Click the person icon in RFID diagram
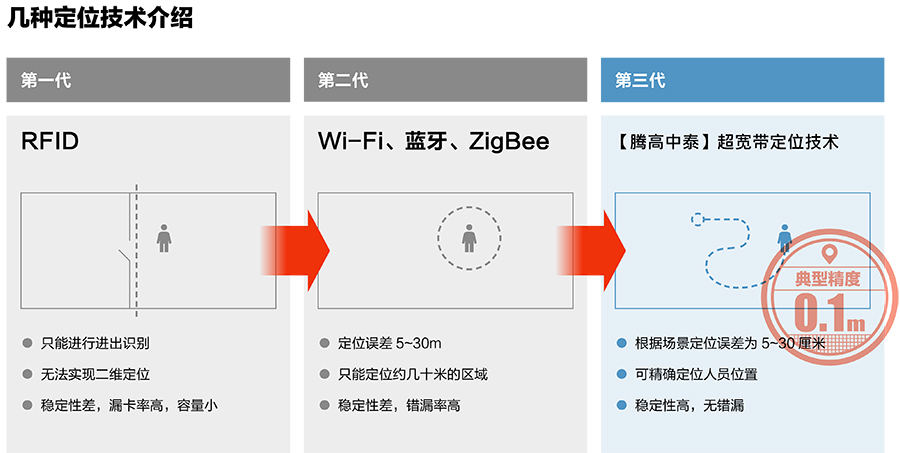The height and width of the screenshot is (453, 900). (165, 238)
